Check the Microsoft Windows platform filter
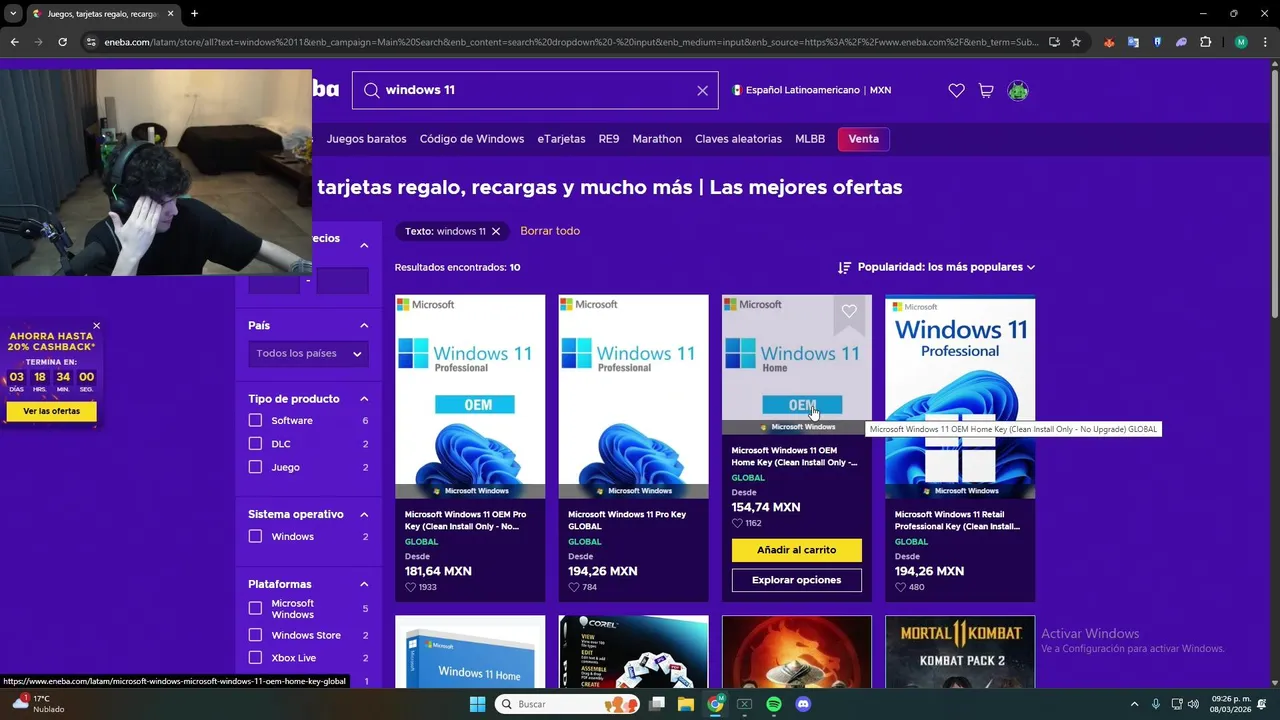The image size is (1280, 720). click(255, 608)
